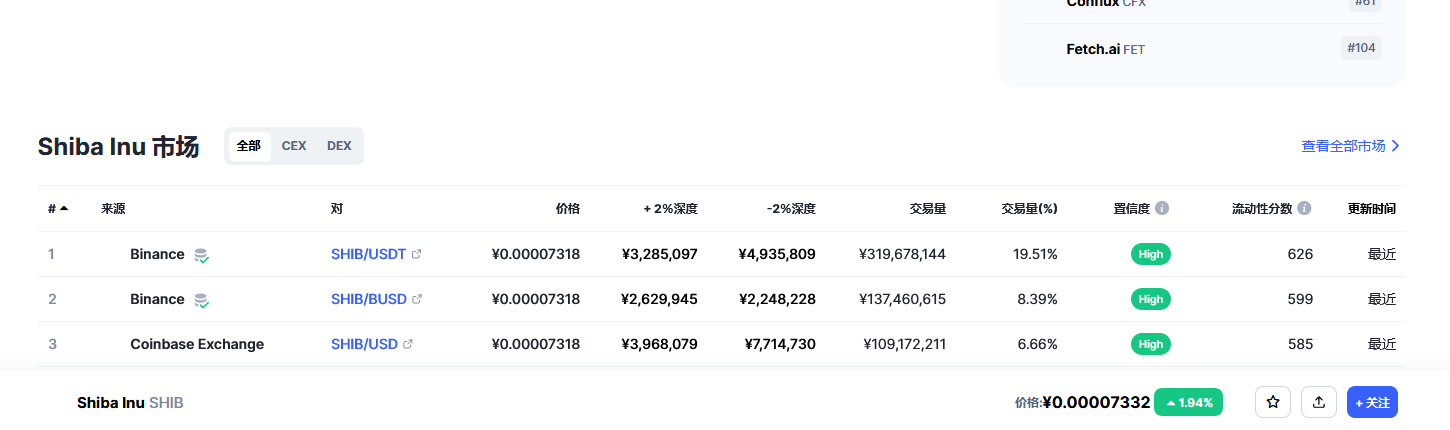The width and height of the screenshot is (1450, 430).
Task: Click external link icon next to SHIB/BUSD
Action: 417,299
